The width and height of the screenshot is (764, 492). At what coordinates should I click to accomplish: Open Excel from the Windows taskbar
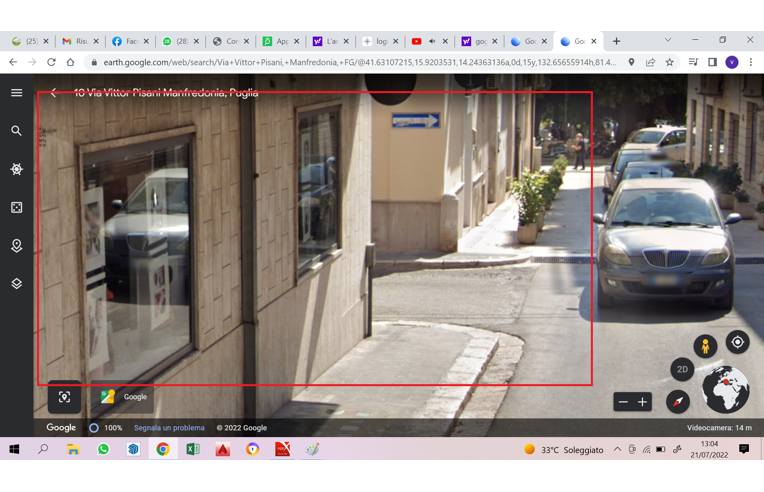click(192, 450)
